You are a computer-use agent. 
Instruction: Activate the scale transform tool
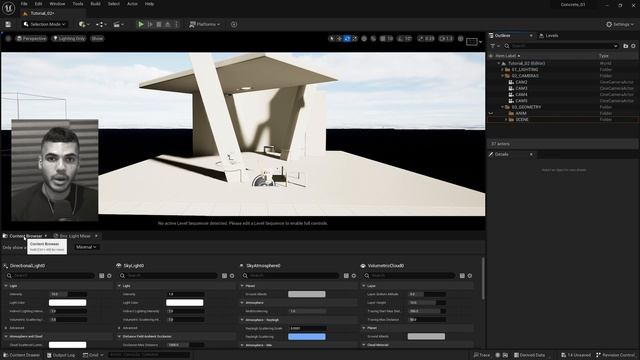pos(354,38)
